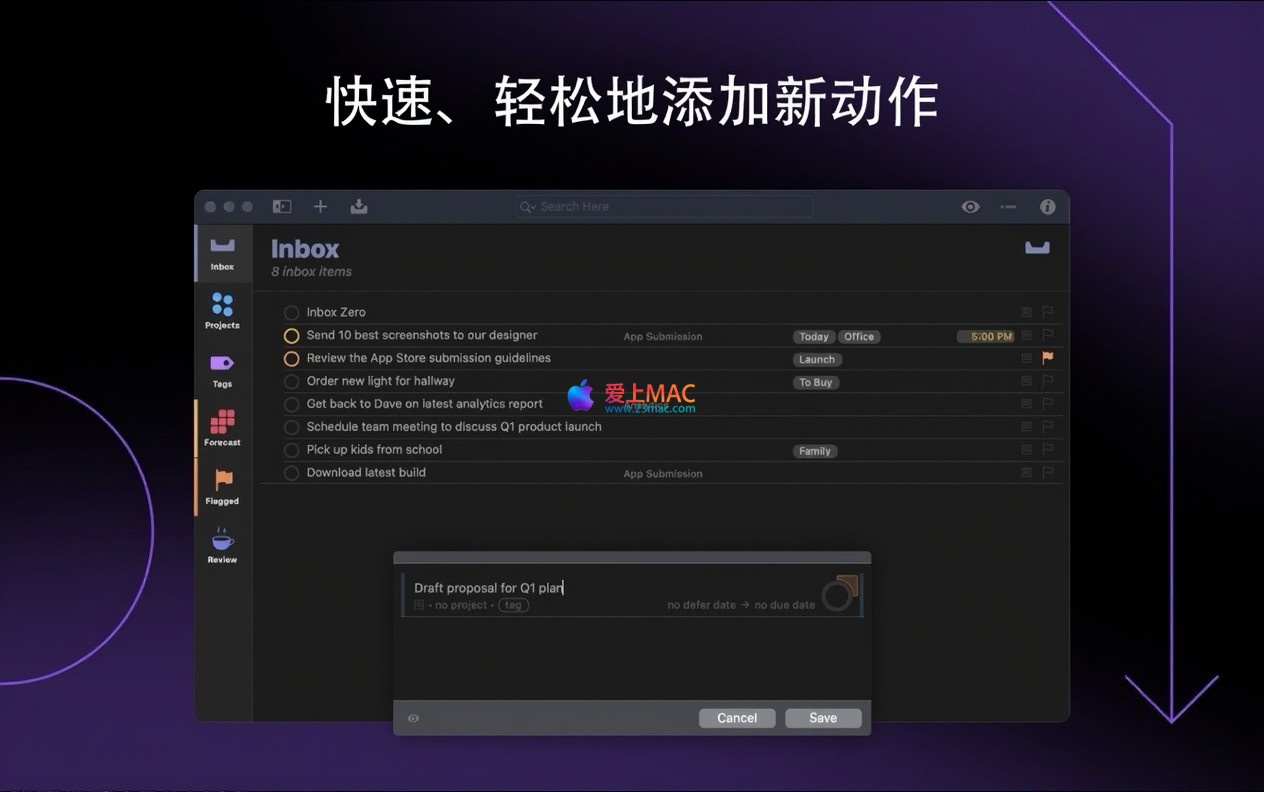Viewport: 1264px width, 792px height.
Task: Click the no project field in Quick Entry
Action: coord(461,605)
